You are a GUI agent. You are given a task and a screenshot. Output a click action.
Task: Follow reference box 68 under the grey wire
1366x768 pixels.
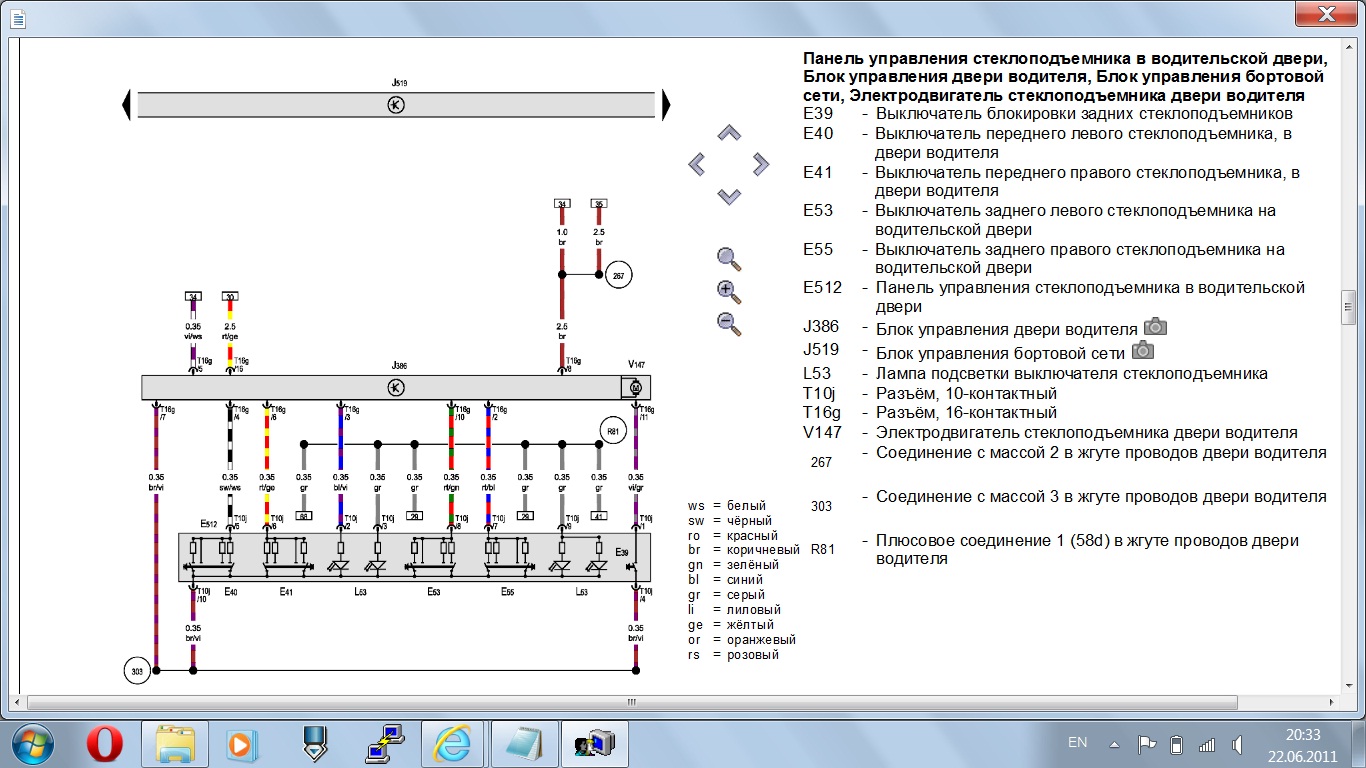click(303, 516)
